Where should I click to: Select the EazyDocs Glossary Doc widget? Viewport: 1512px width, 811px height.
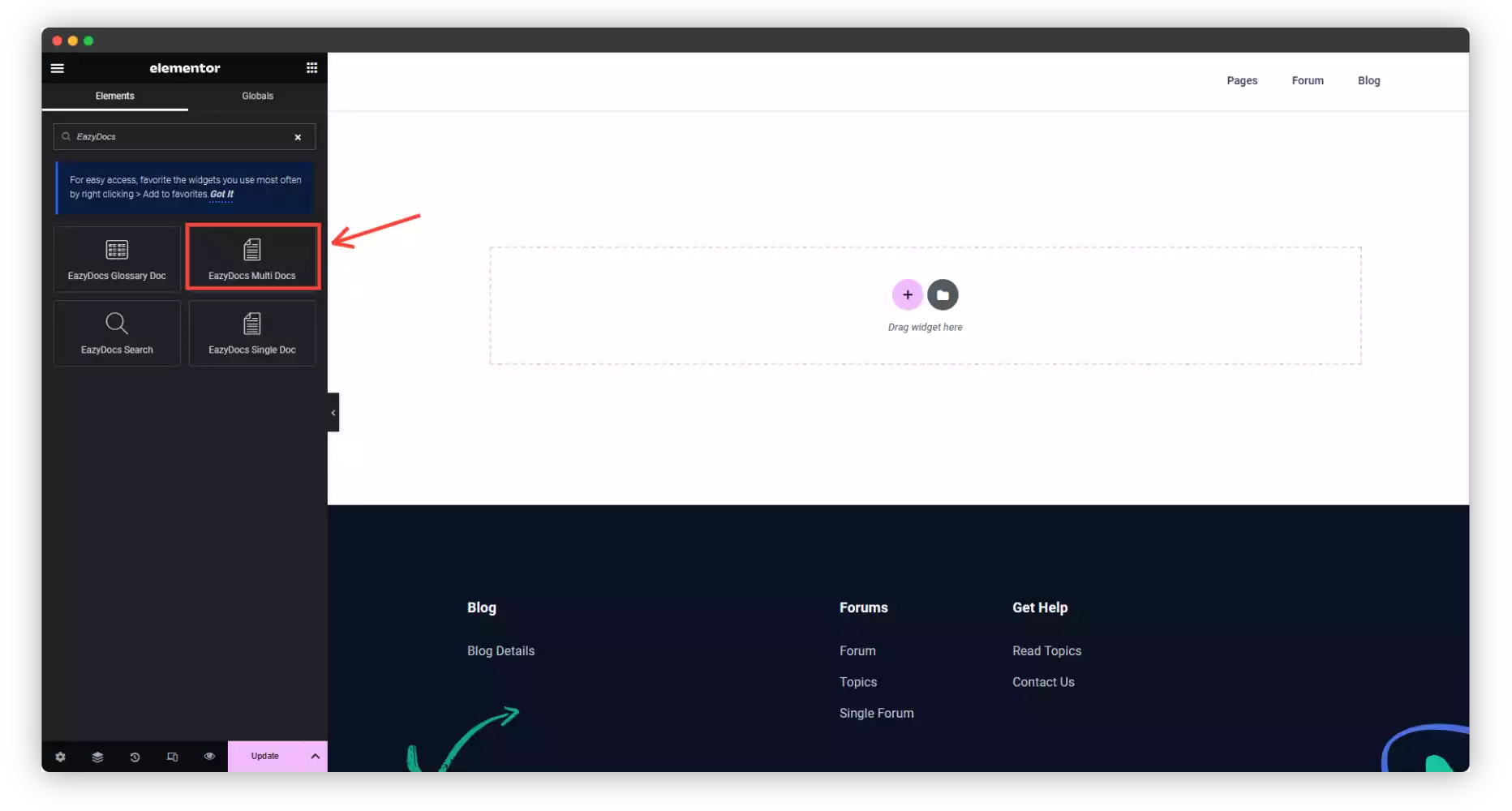click(116, 258)
